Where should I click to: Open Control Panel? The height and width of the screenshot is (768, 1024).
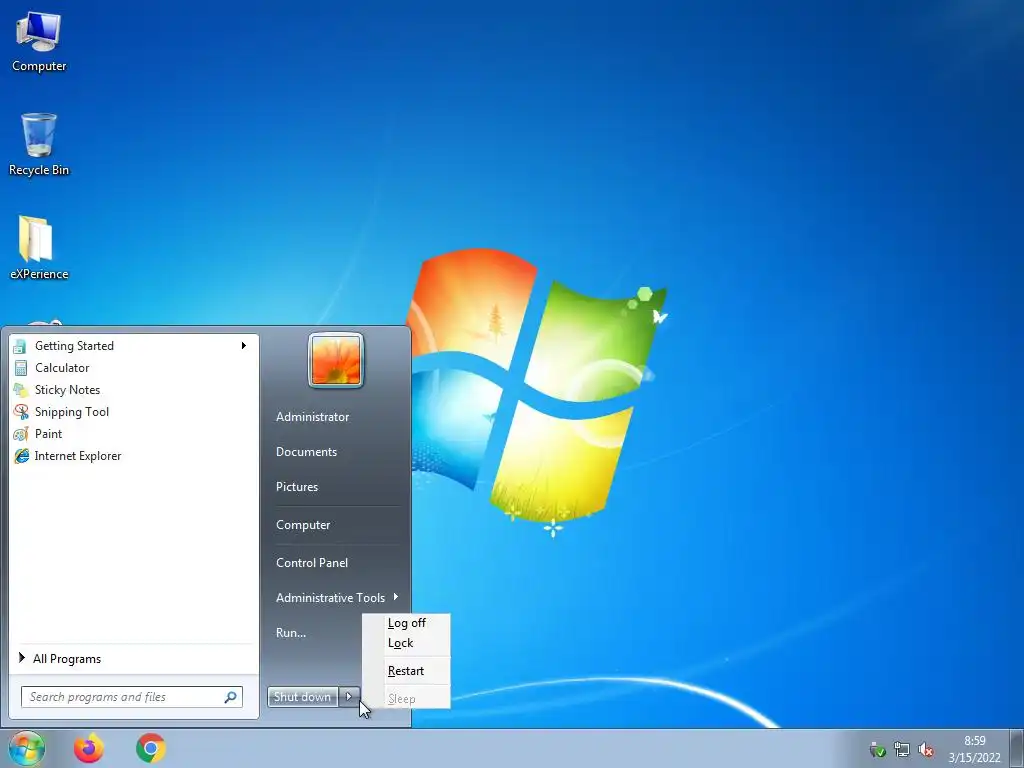click(312, 563)
